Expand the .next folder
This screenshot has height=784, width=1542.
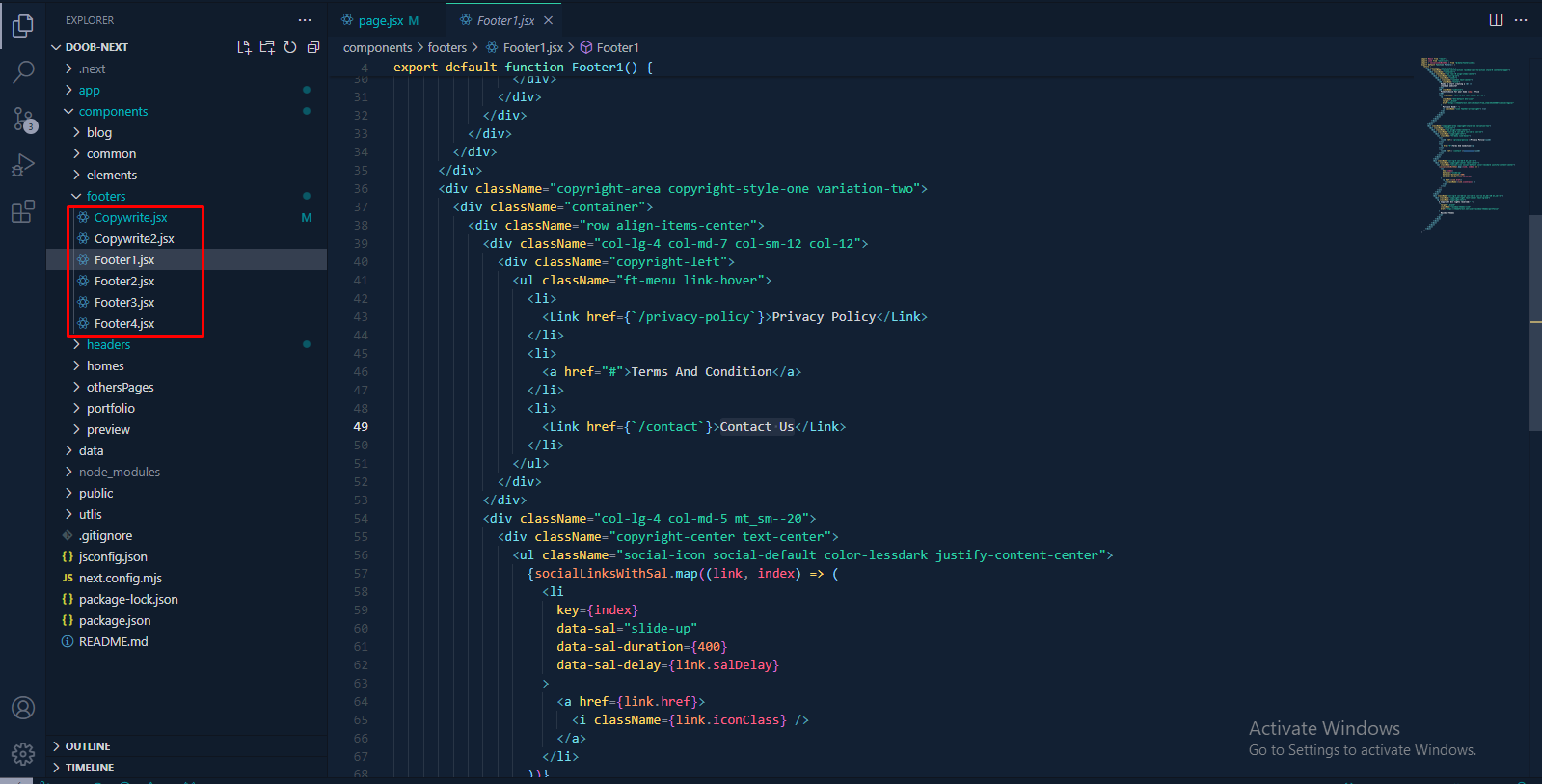tap(186, 68)
